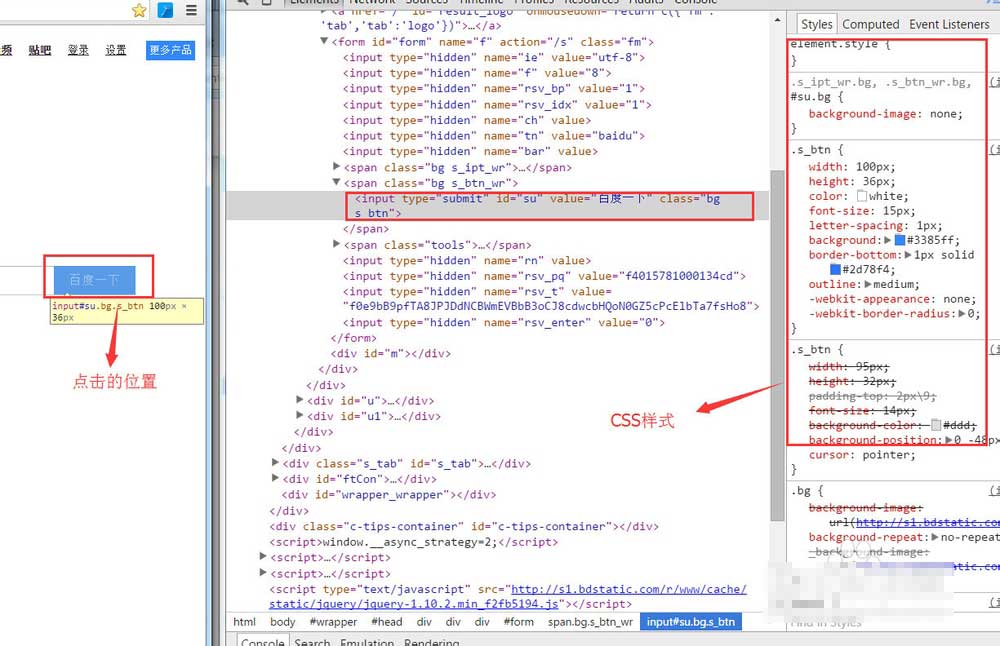Expand the background-repeat property triangle

pyautogui.click(x=934, y=537)
